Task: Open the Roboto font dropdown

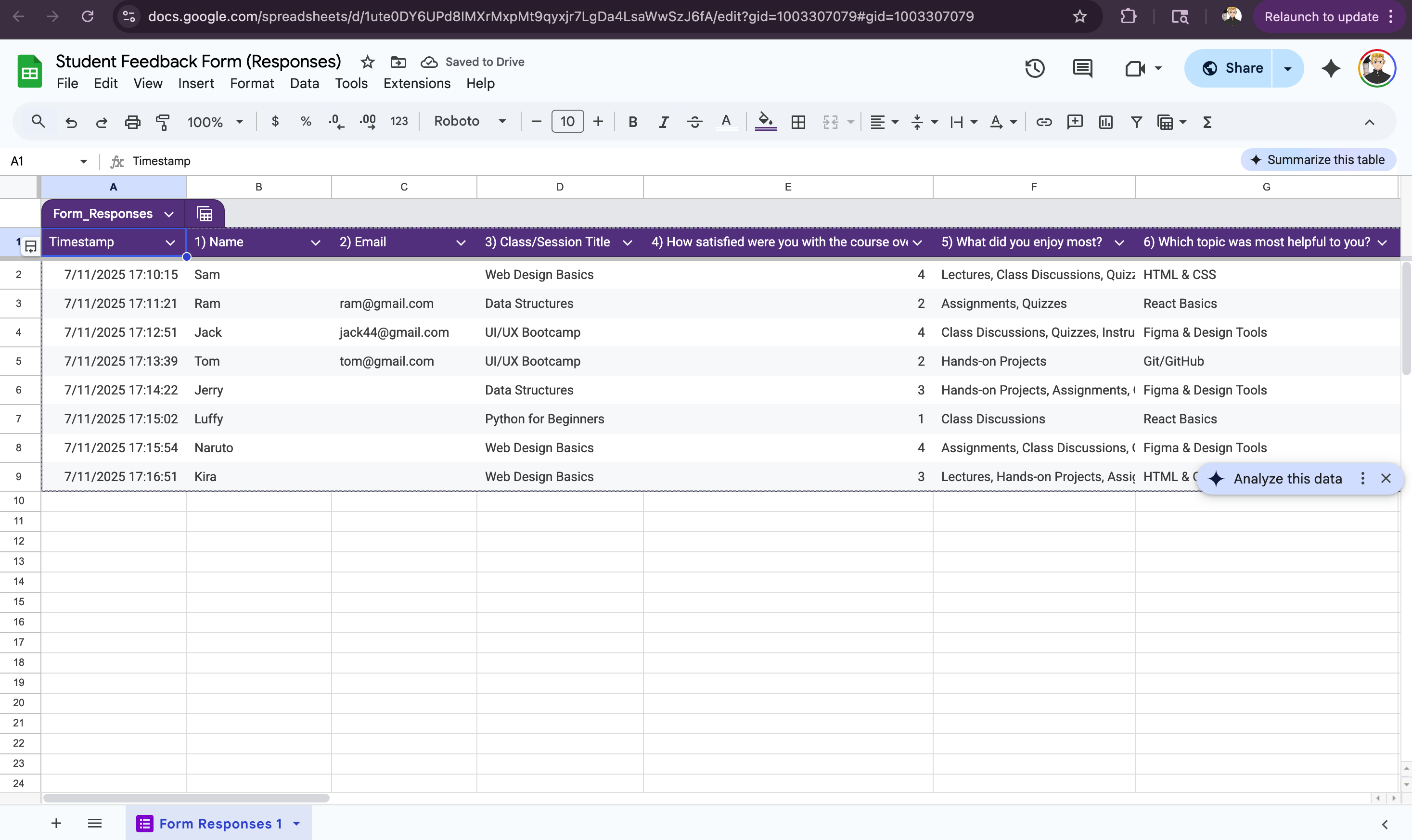Action: (469, 121)
